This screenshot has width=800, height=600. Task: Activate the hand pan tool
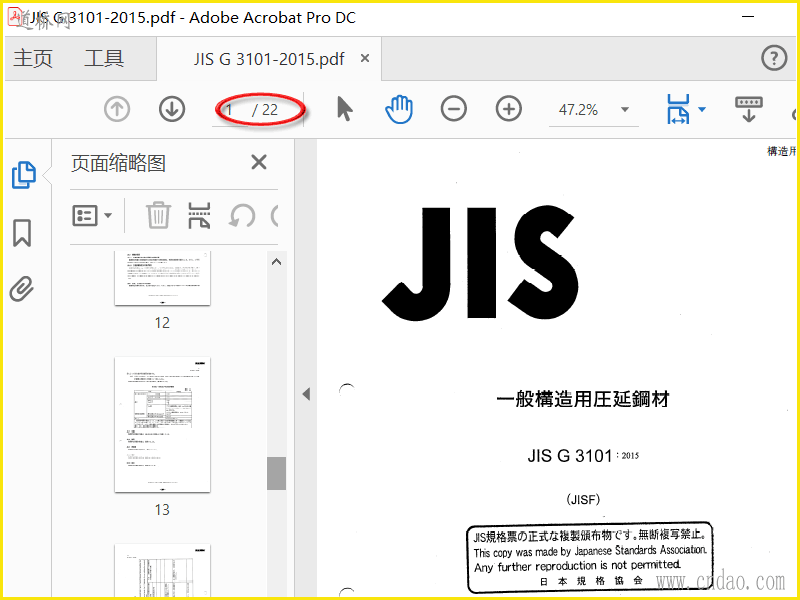(x=398, y=109)
